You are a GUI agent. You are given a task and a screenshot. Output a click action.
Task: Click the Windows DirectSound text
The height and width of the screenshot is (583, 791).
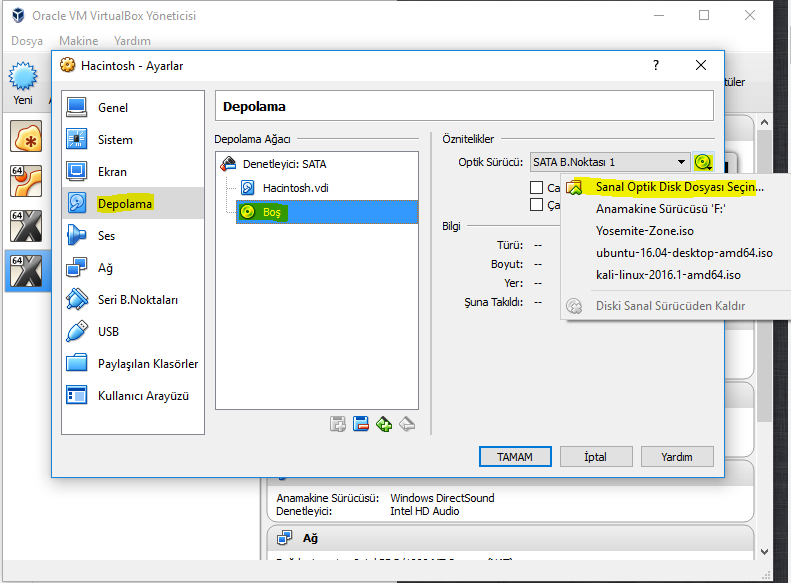(442, 498)
